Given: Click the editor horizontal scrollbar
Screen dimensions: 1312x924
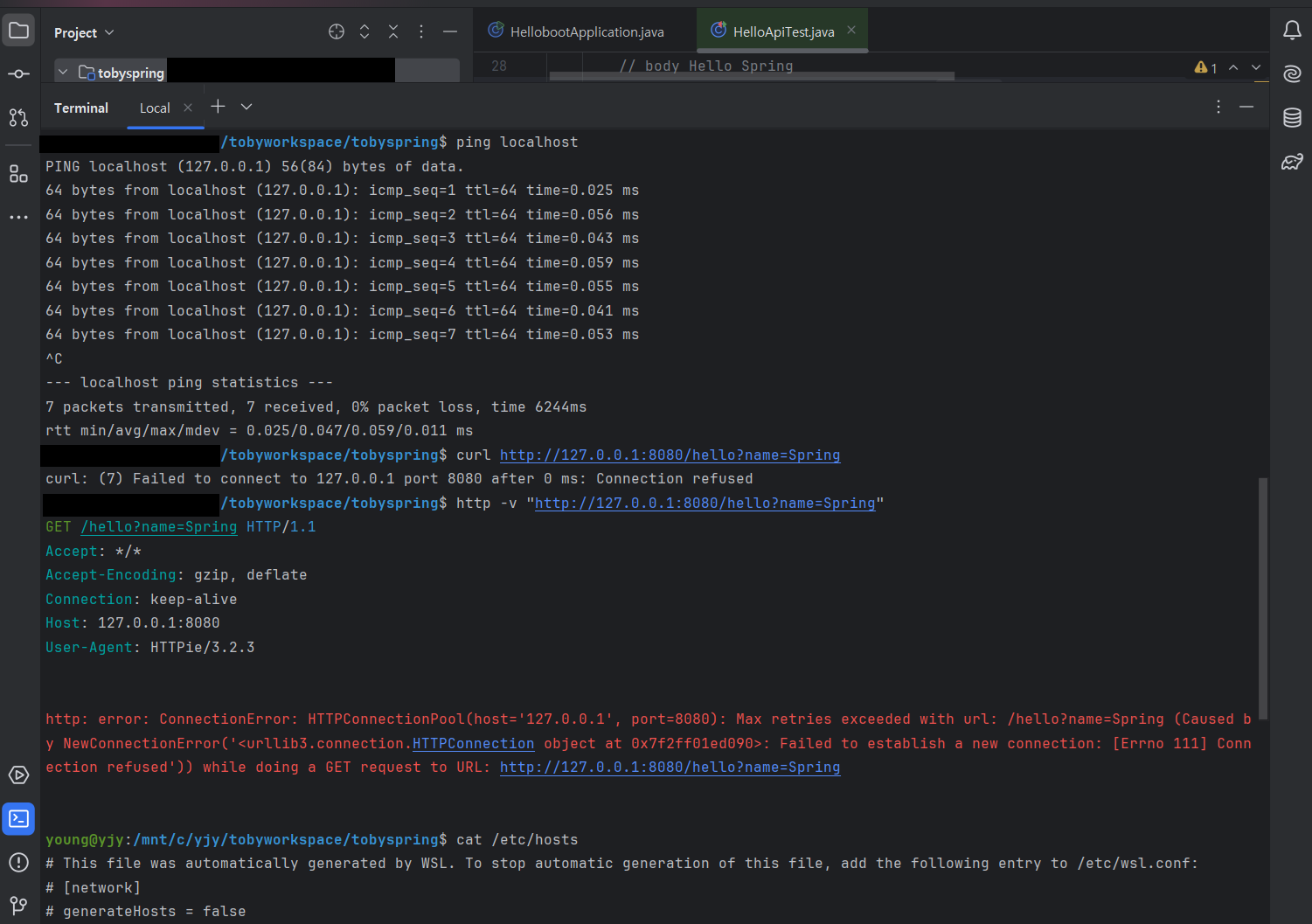Looking at the screenshot, I should click(752, 76).
